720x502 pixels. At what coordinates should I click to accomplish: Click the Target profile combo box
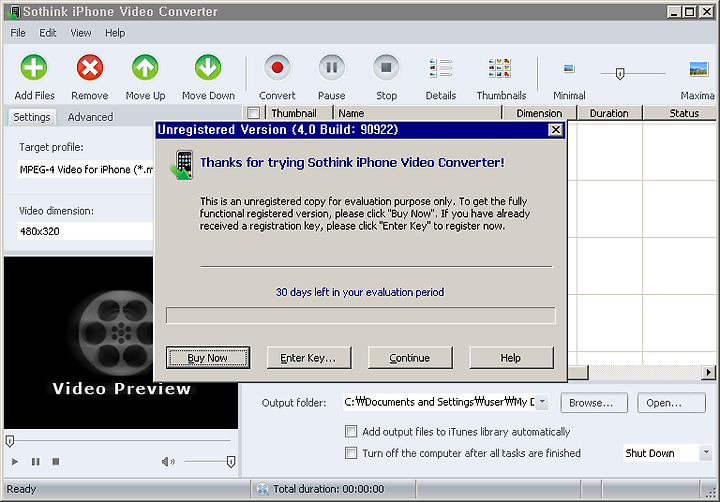point(86,169)
